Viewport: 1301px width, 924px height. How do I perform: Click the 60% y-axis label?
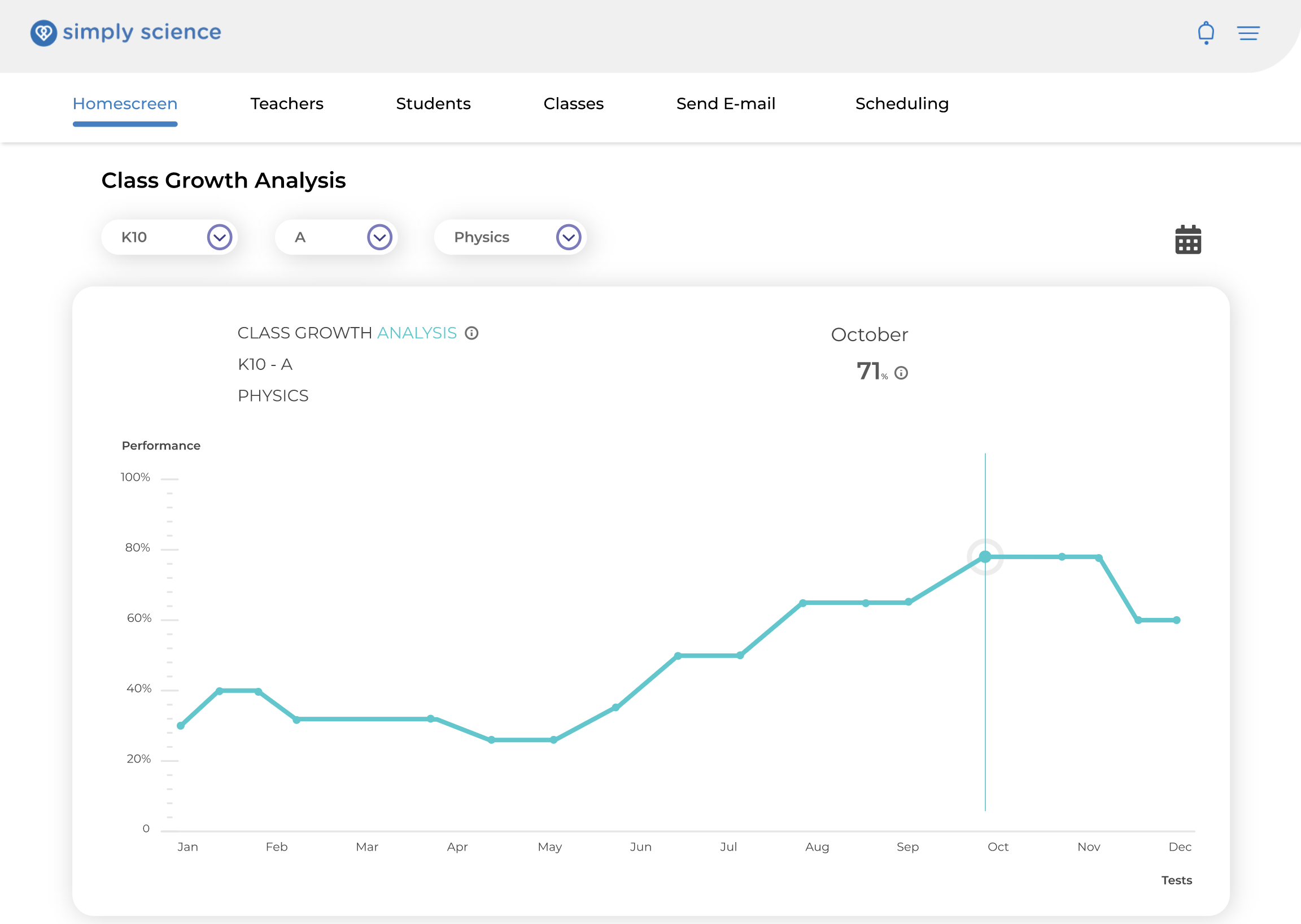(139, 618)
